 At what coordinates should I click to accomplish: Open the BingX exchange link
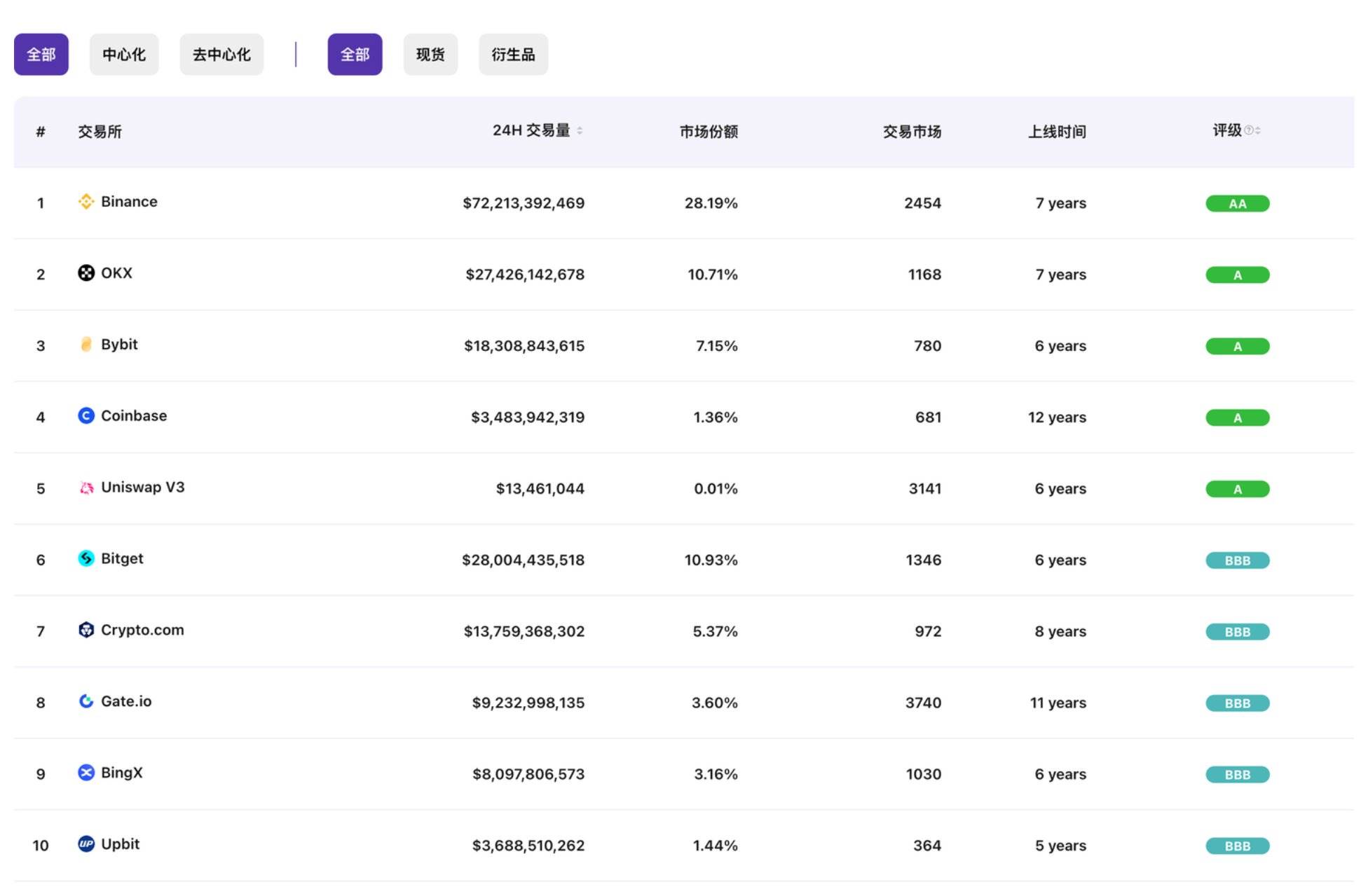click(122, 773)
